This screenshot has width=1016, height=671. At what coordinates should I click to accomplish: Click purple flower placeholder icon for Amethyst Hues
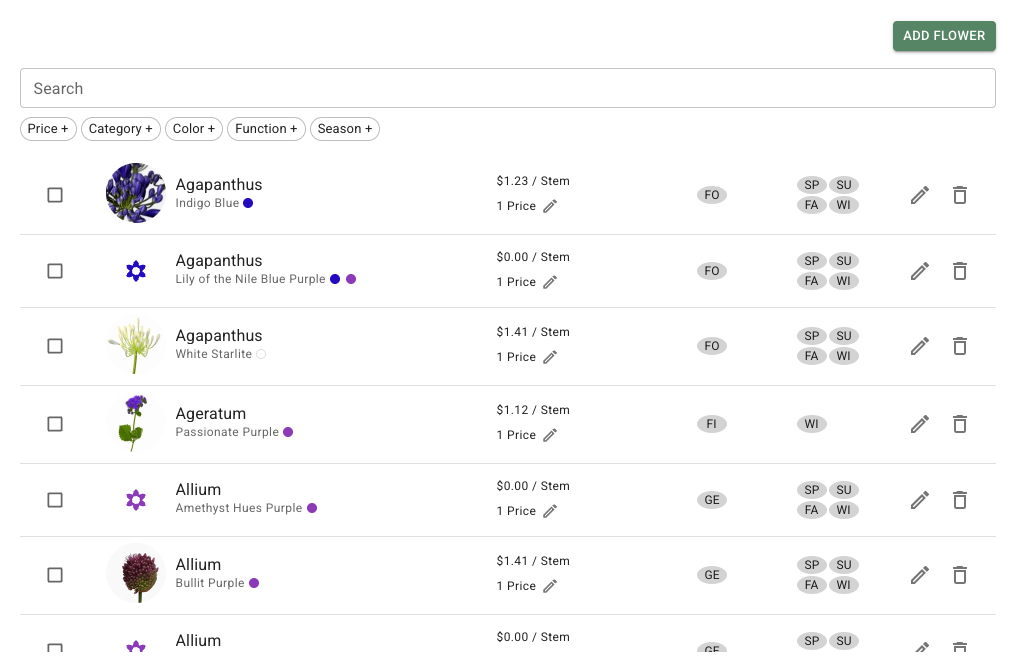(x=136, y=500)
